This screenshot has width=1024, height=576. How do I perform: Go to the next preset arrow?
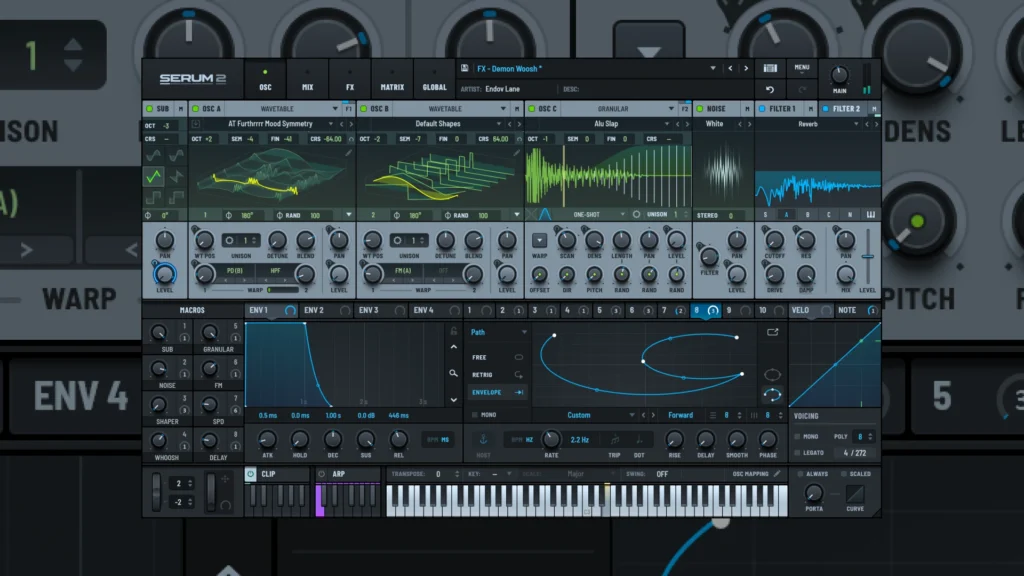tap(746, 68)
